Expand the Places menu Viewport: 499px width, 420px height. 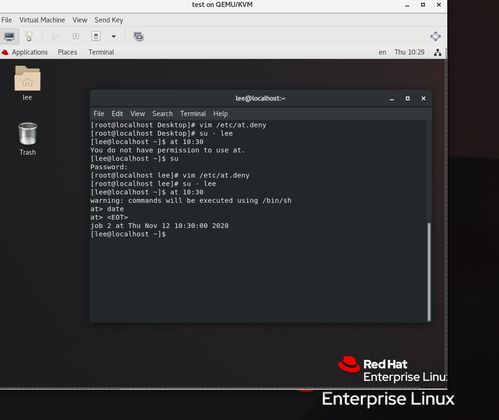(67, 52)
